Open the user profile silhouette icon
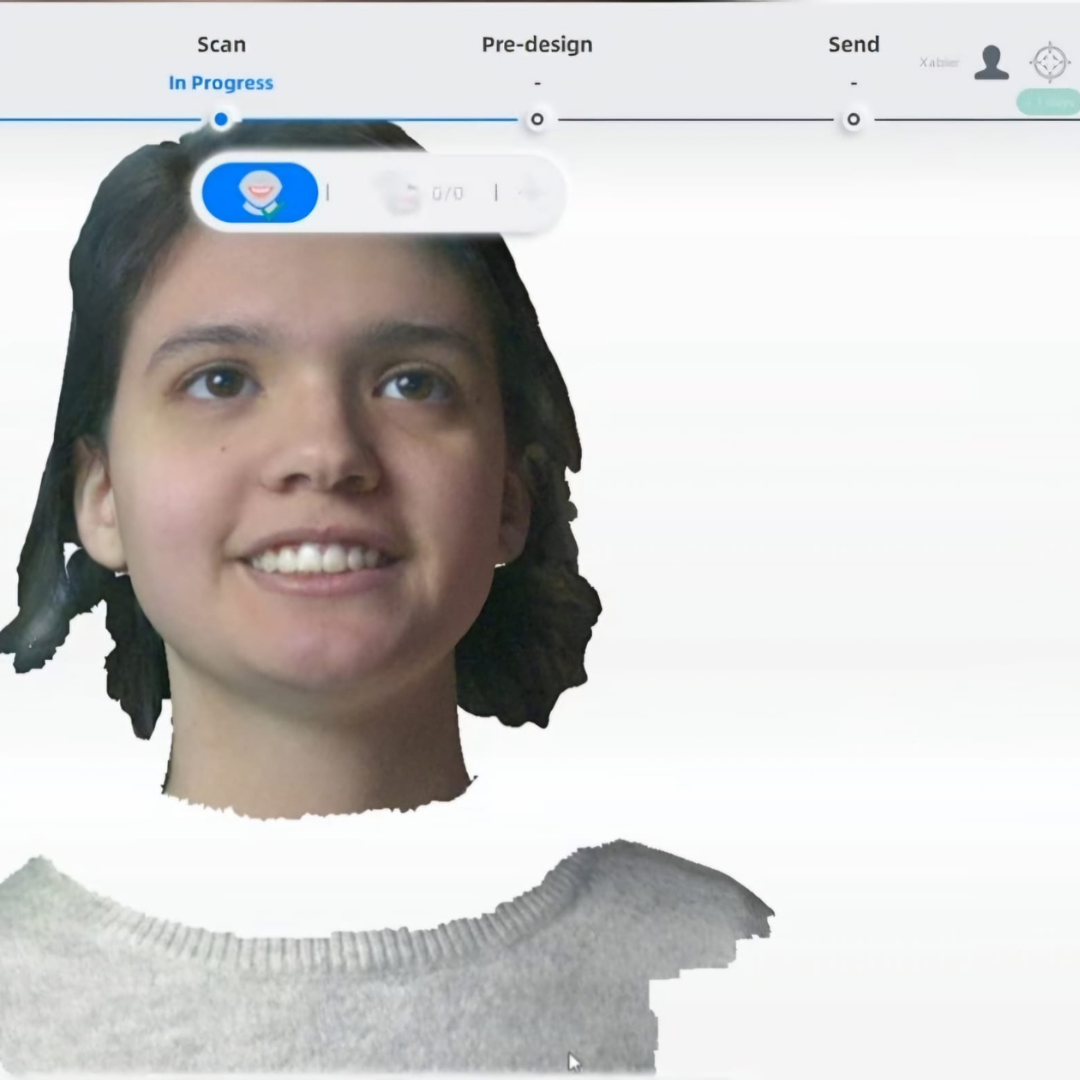Screen dimensions: 1080x1080 (991, 62)
